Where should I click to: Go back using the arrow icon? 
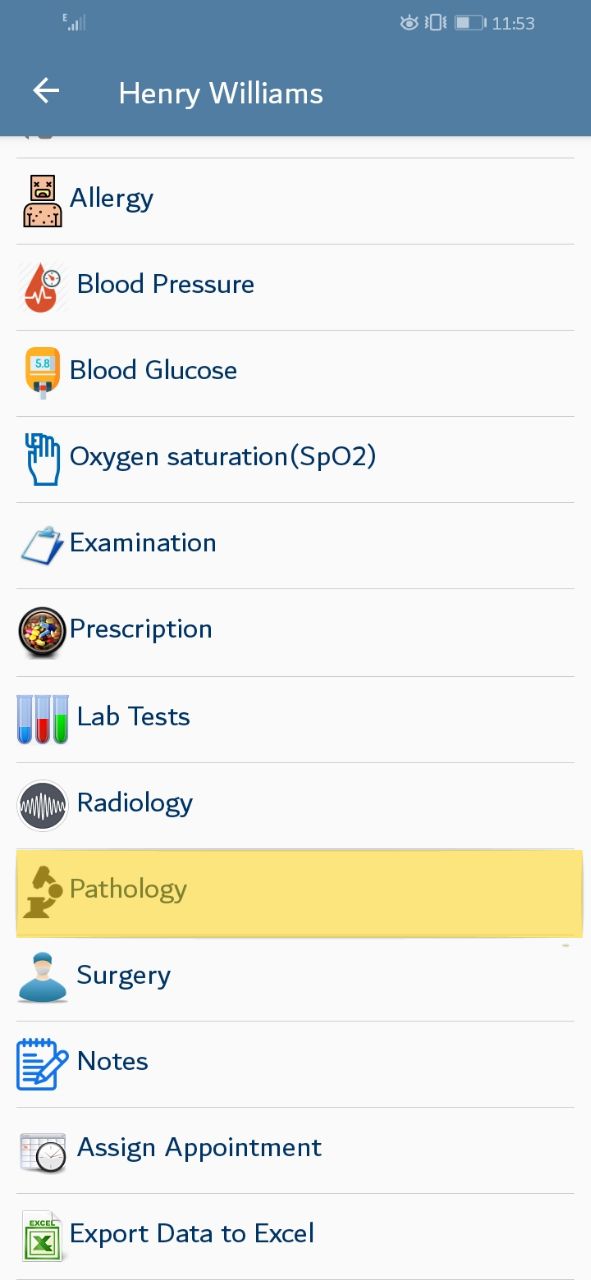coord(46,91)
